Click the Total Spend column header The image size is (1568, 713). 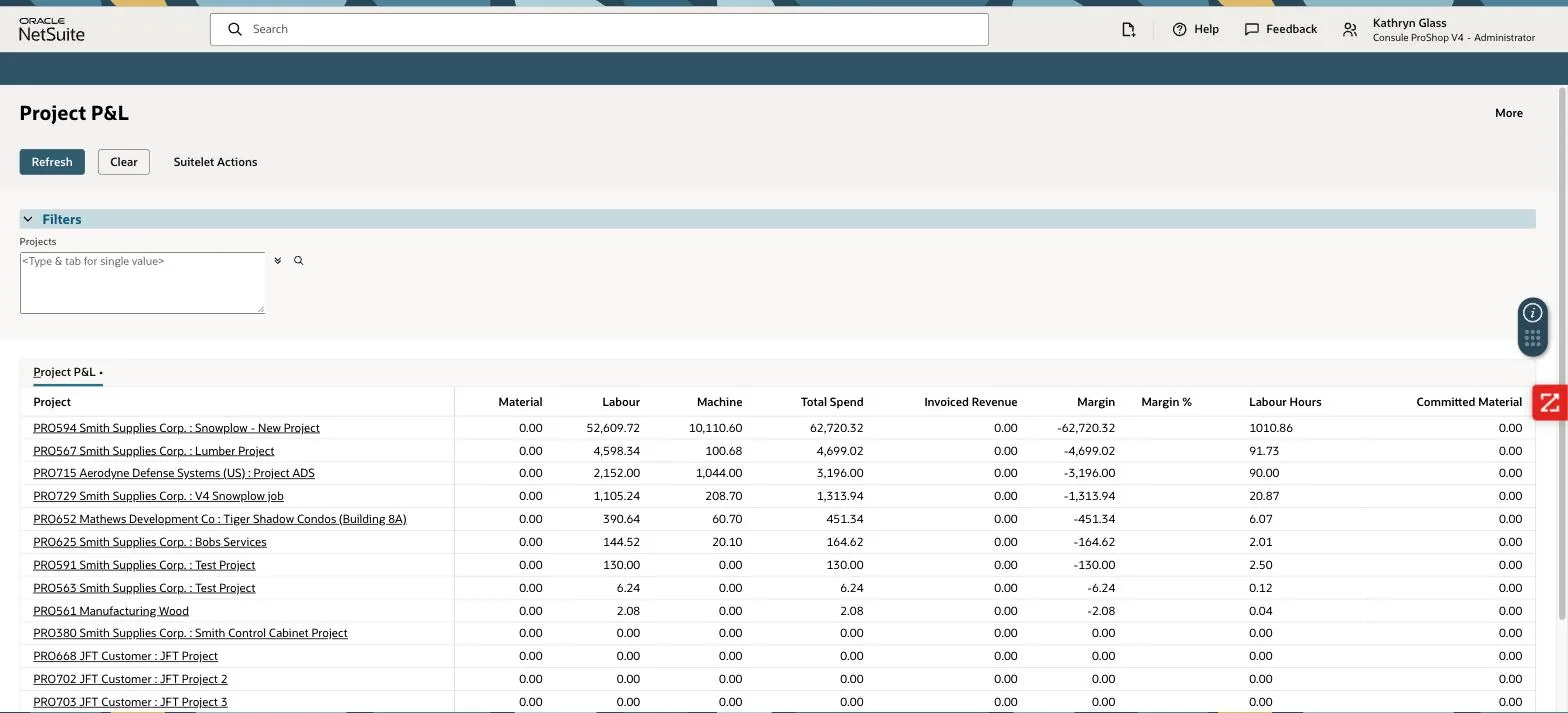point(832,402)
